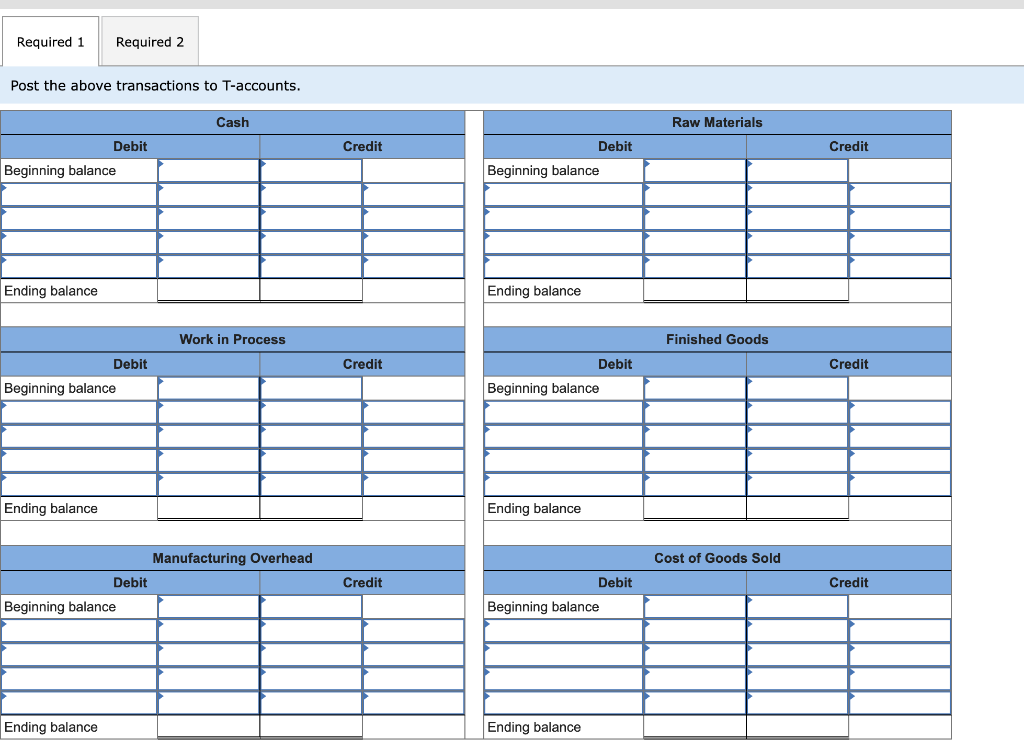The height and width of the screenshot is (750, 1024).
Task: Select Raw Materials Ending balance debit field
Action: (695, 291)
